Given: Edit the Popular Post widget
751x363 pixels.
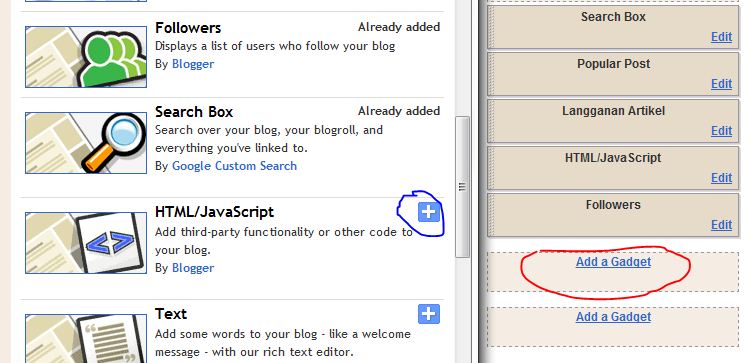Looking at the screenshot, I should 721,84.
